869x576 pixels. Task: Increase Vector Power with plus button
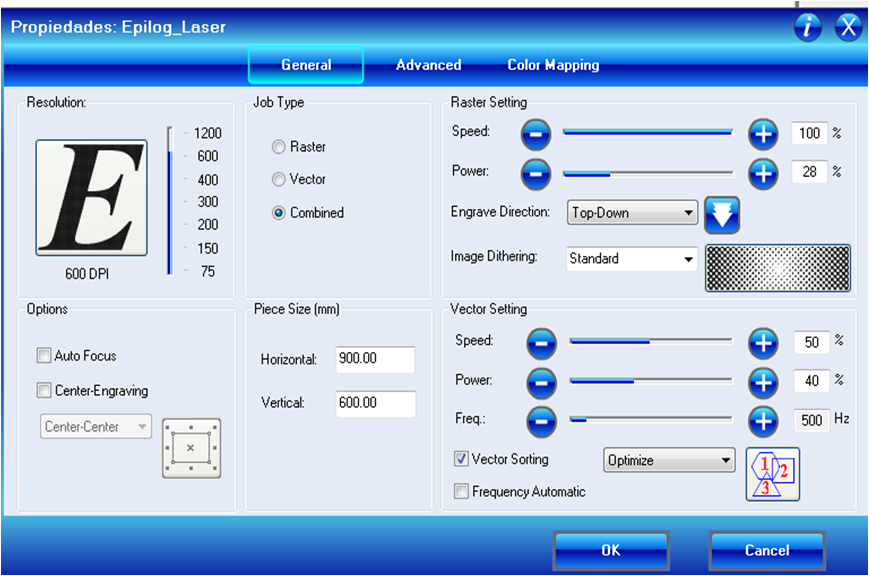(763, 383)
